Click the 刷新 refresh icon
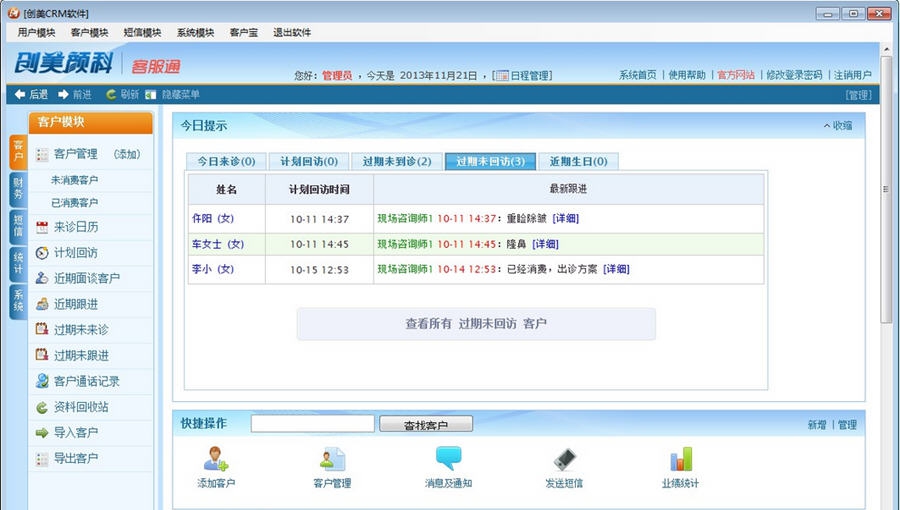 [111, 94]
